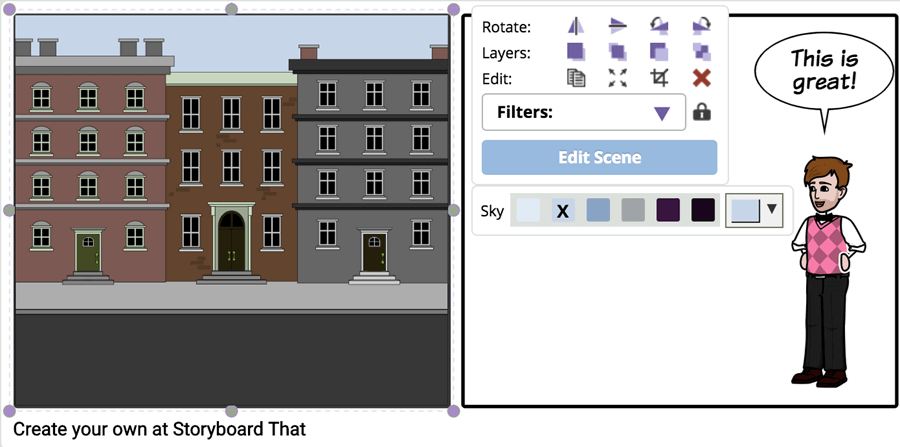
Task: Delete the scene with the red X
Action: (701, 78)
